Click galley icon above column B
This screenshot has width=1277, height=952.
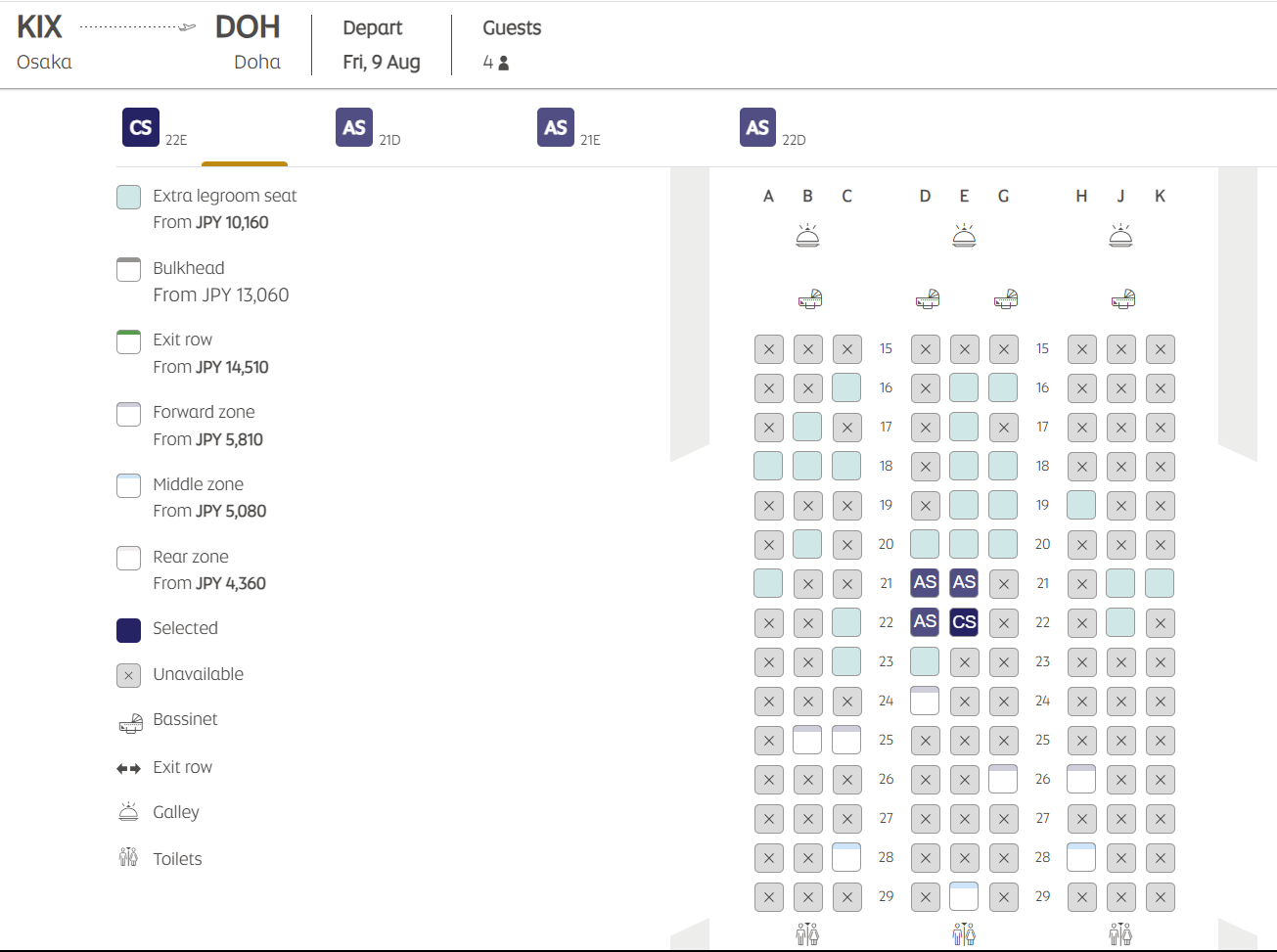(807, 236)
